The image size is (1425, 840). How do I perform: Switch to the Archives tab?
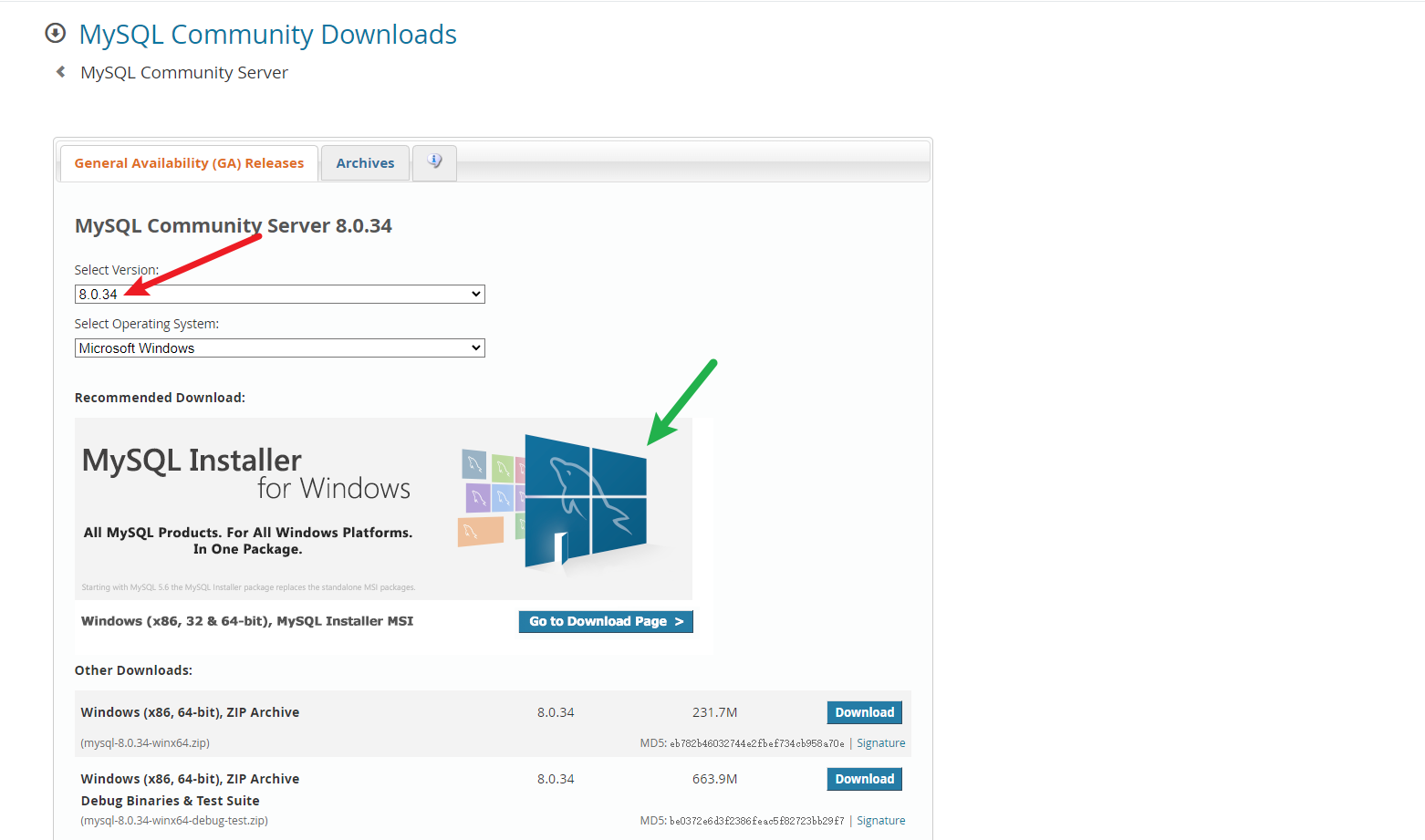(x=365, y=163)
